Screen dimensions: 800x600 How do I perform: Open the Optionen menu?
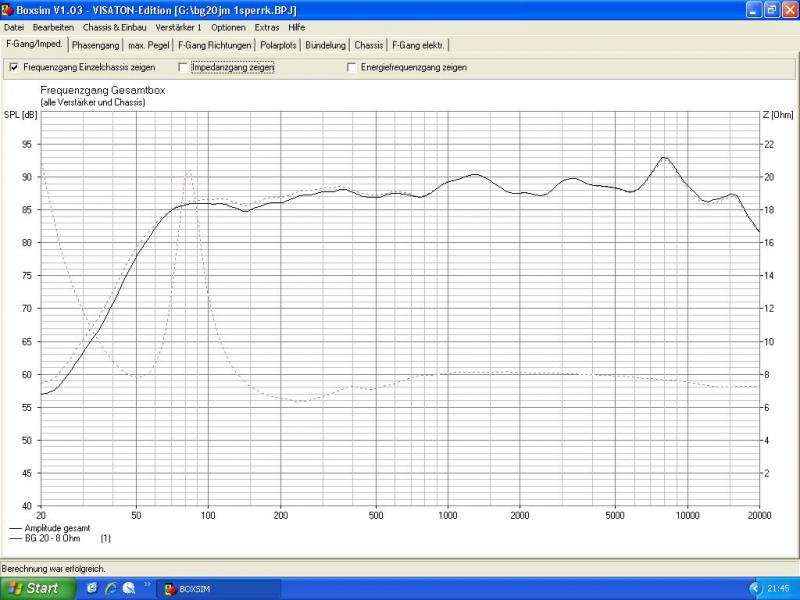(228, 27)
